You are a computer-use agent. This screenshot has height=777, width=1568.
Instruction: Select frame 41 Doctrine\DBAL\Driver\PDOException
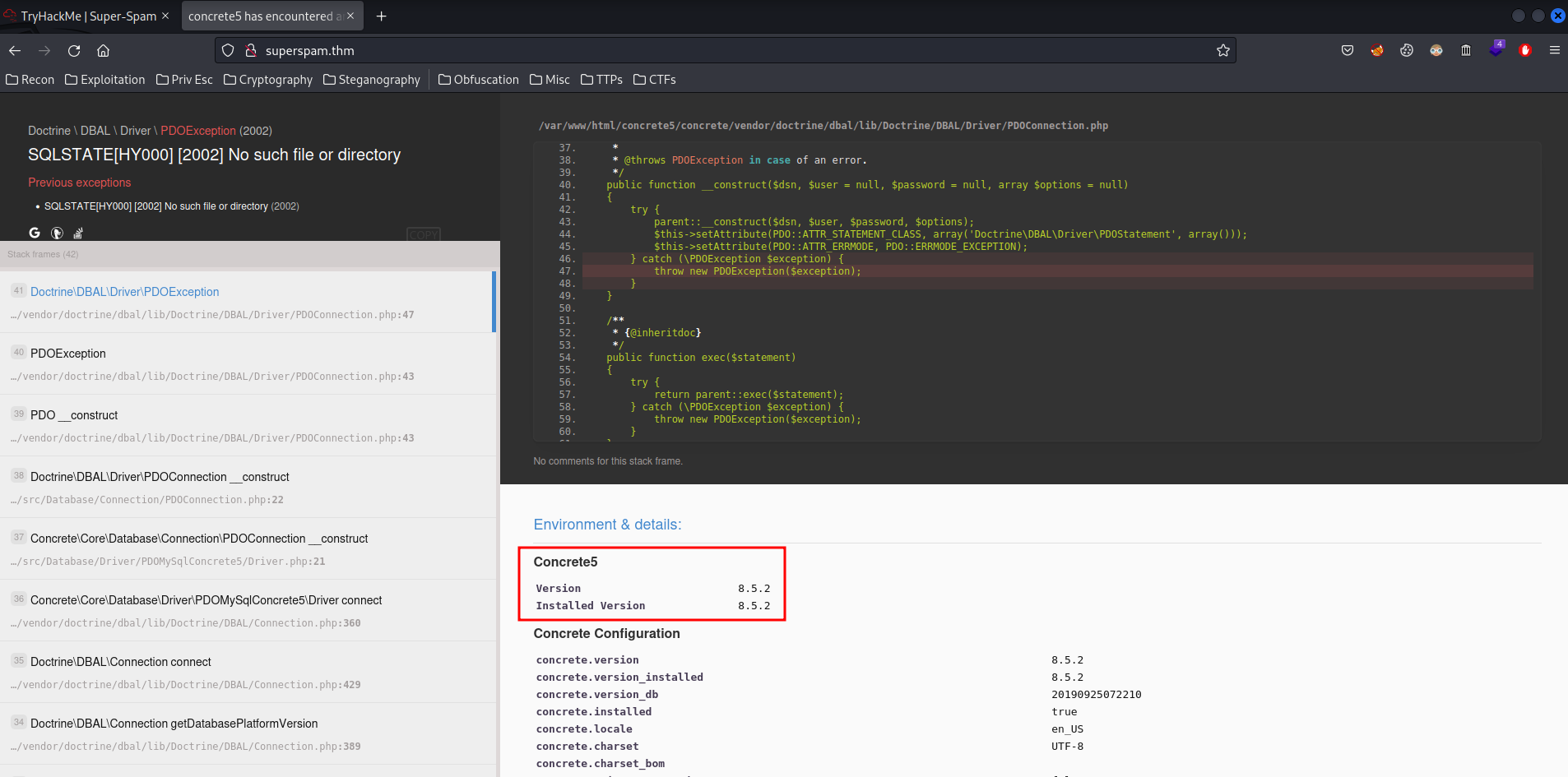pos(248,302)
